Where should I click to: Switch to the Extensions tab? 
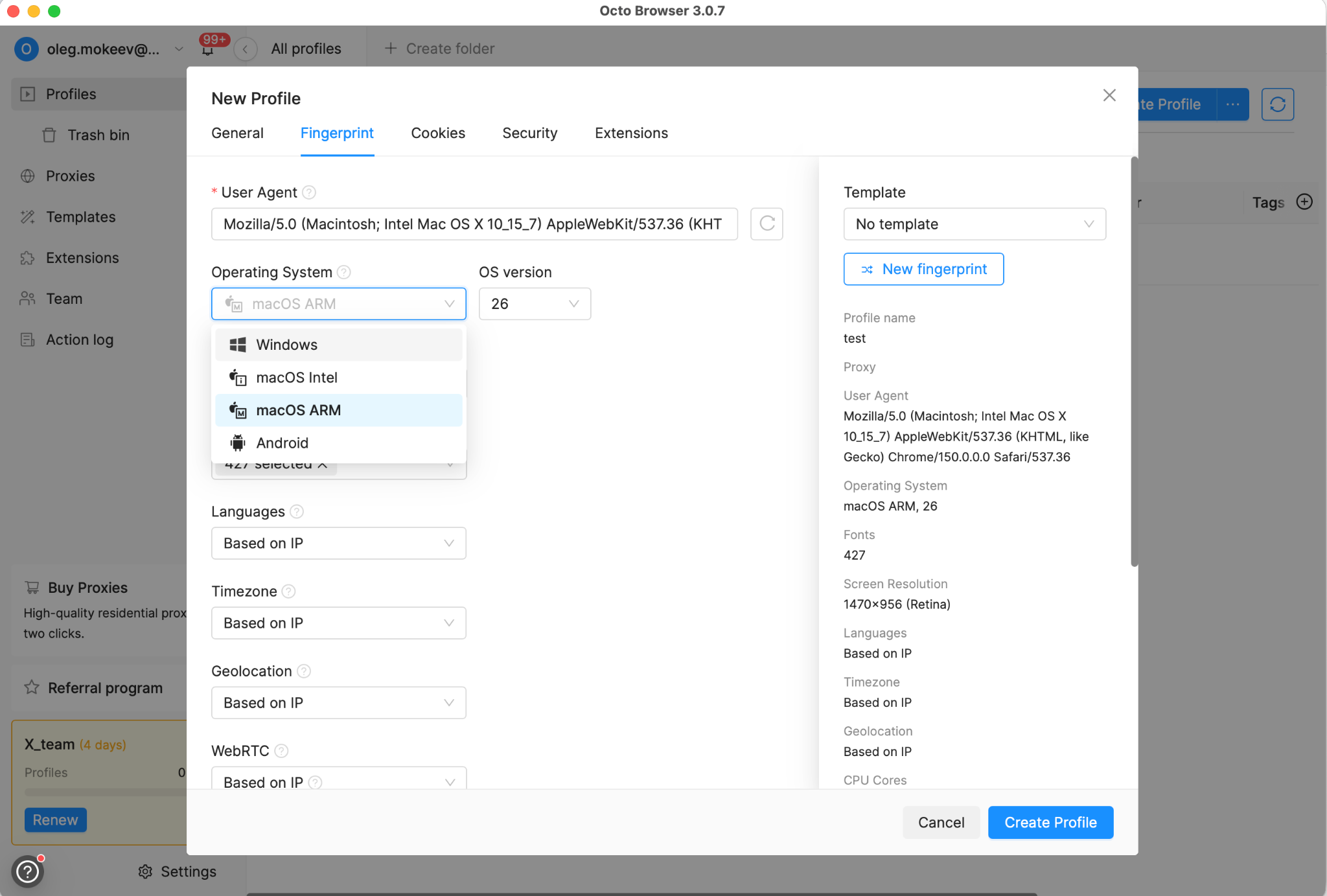click(631, 133)
